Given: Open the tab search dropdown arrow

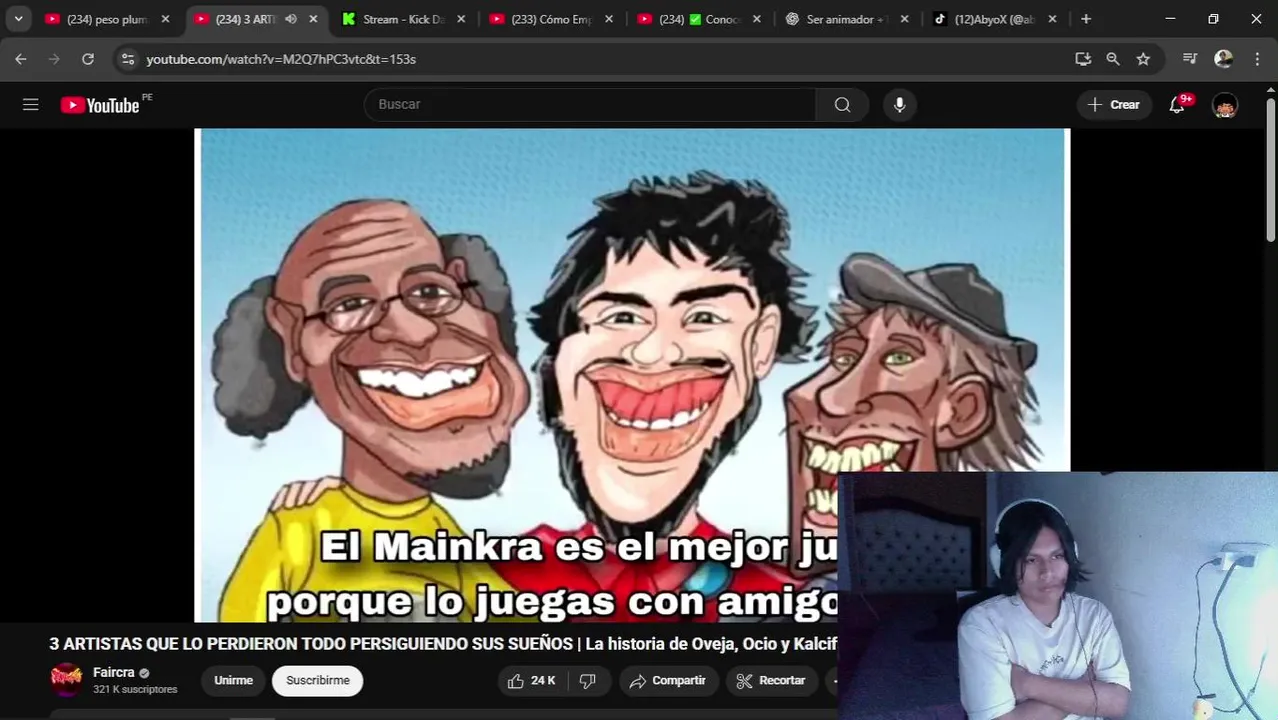Looking at the screenshot, I should (x=18, y=19).
